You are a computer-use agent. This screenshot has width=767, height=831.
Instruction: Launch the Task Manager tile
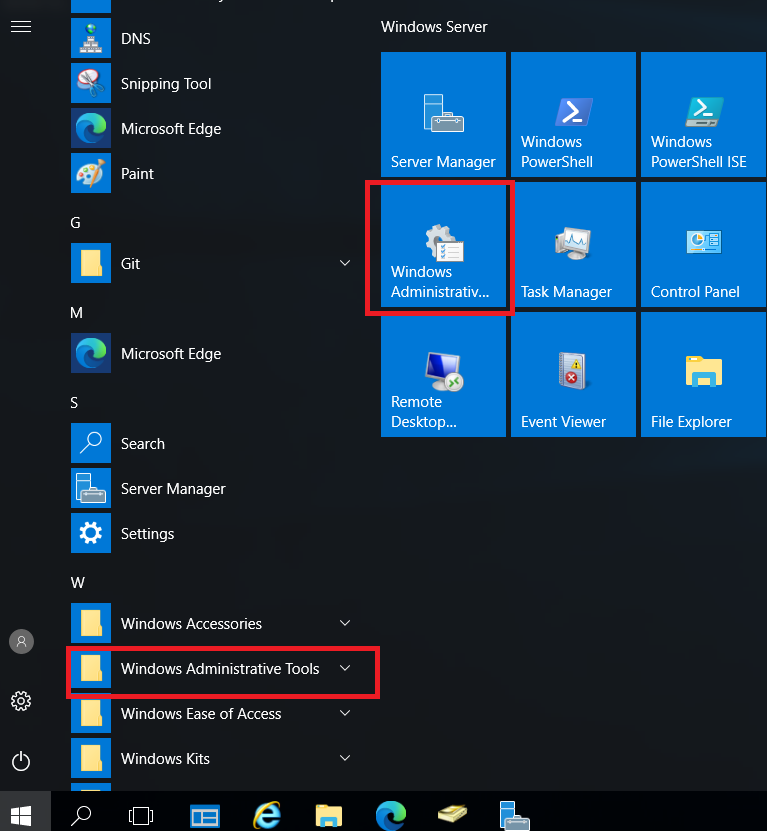[x=573, y=245]
